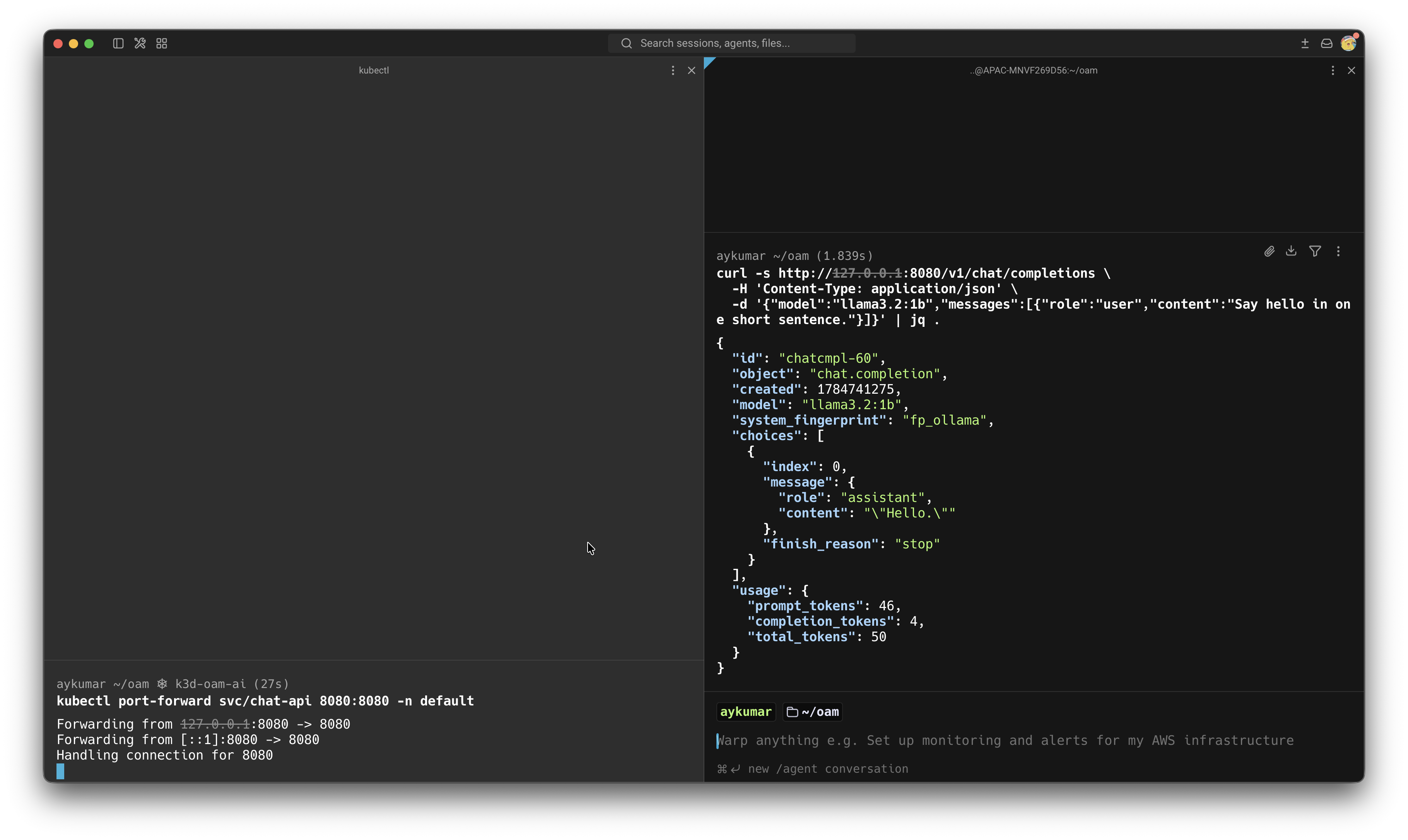This screenshot has width=1408, height=840.
Task: Click the Warp anything command input field
Action: click(x=1005, y=740)
